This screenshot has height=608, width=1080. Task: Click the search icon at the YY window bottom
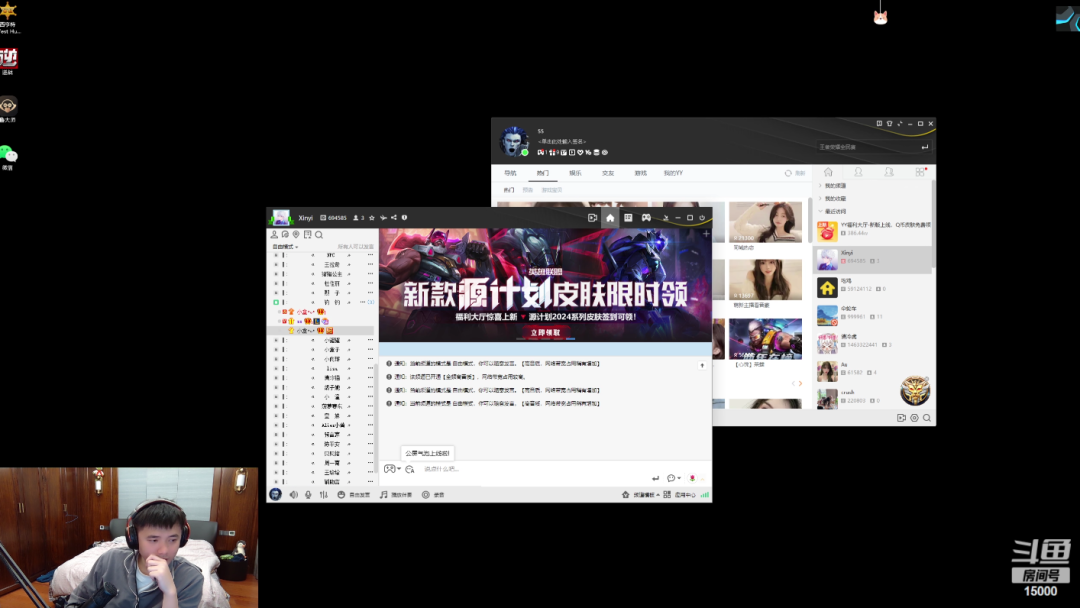tap(927, 418)
